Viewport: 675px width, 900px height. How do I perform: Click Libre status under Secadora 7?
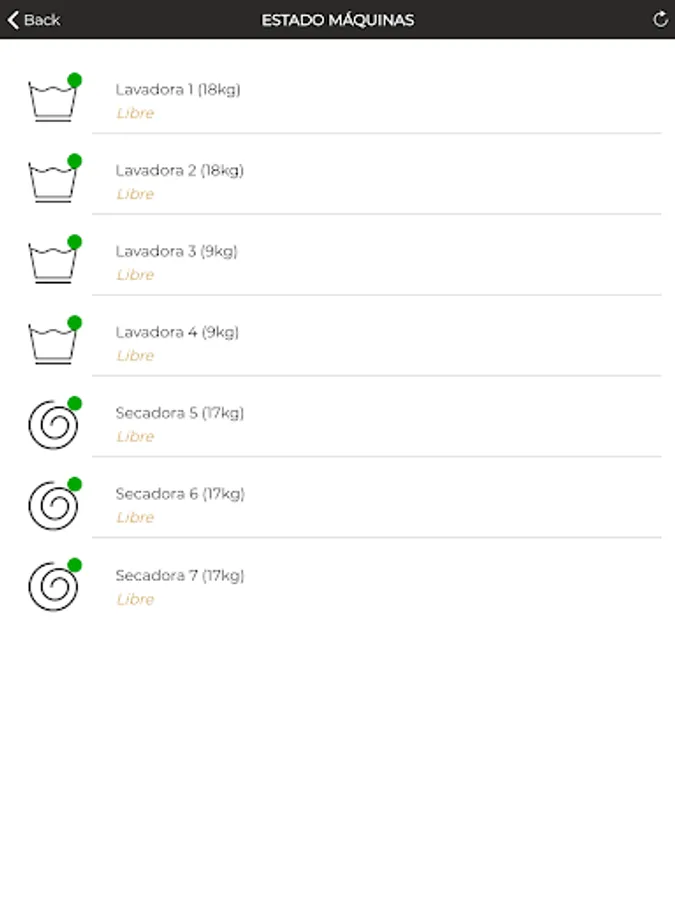(x=135, y=599)
